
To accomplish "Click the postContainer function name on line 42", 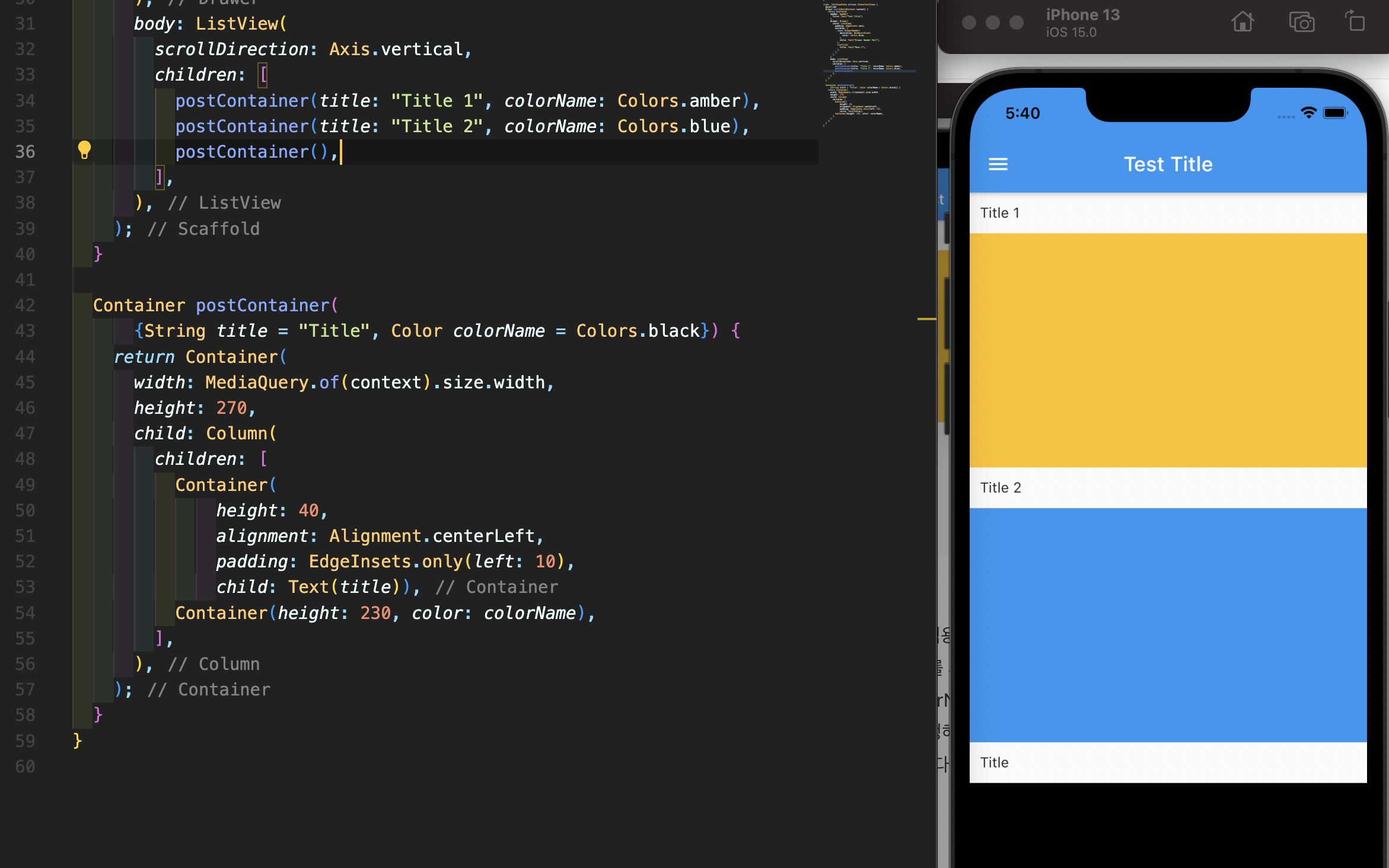I will coord(263,305).
